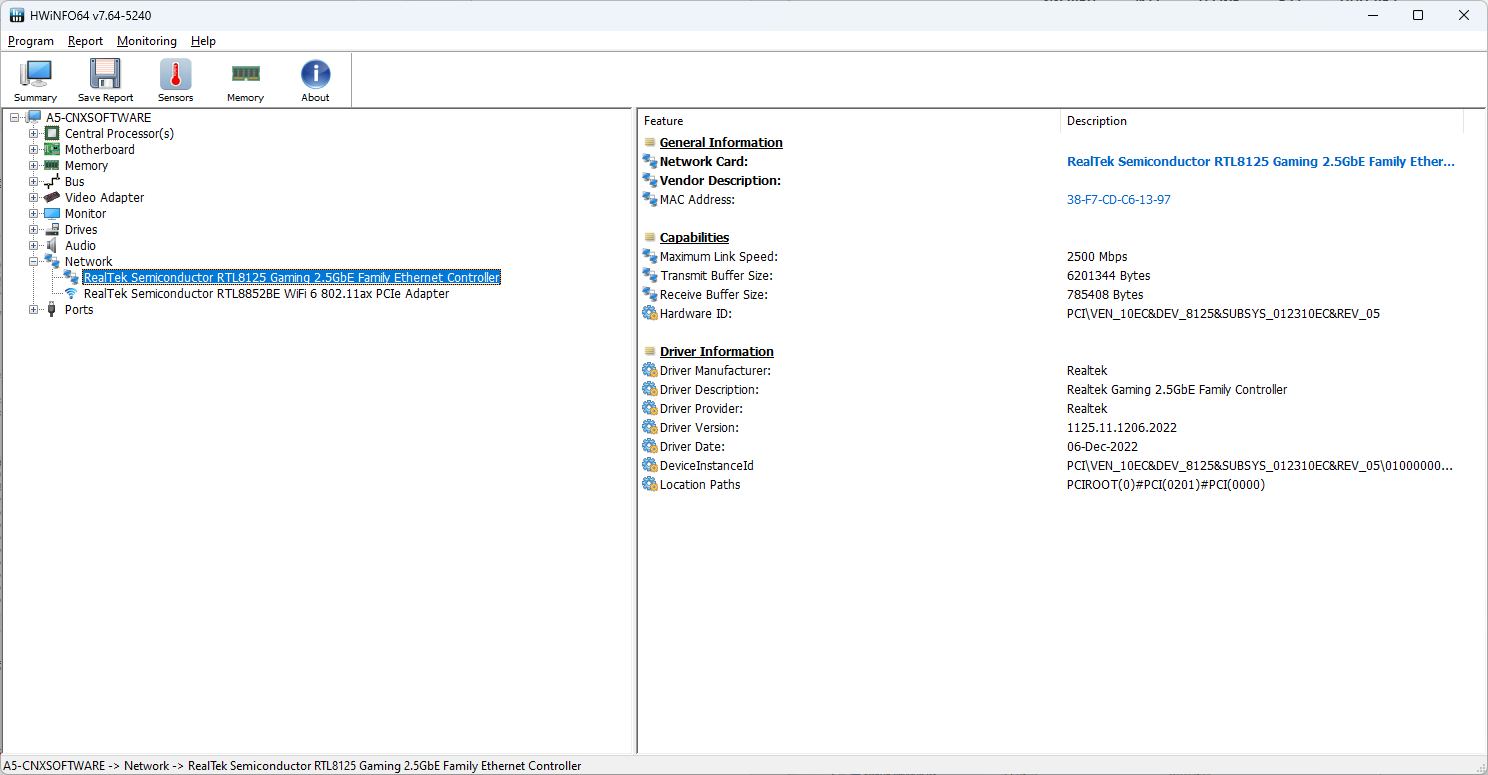
Task: Select the Monitor tree label
Action: coord(85,213)
